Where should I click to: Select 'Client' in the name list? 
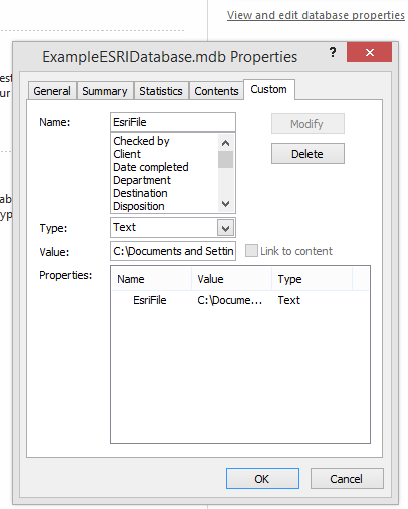click(127, 154)
